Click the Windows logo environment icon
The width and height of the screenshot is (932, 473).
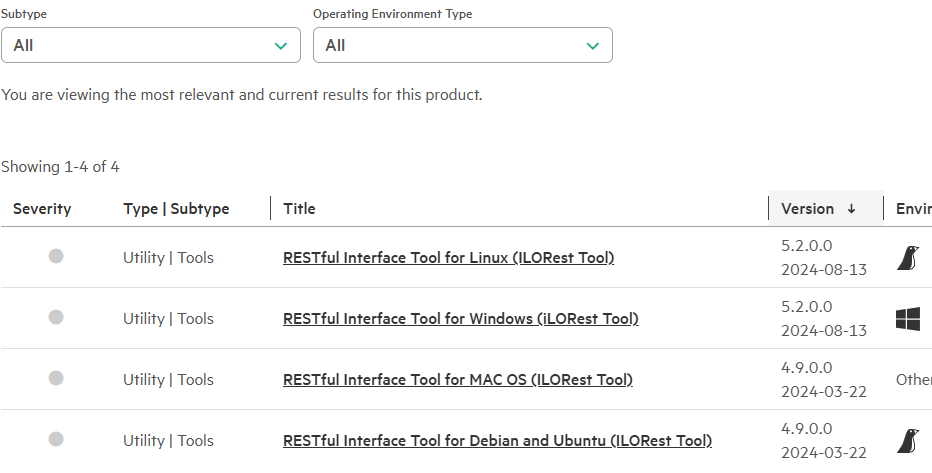pyautogui.click(x=908, y=319)
